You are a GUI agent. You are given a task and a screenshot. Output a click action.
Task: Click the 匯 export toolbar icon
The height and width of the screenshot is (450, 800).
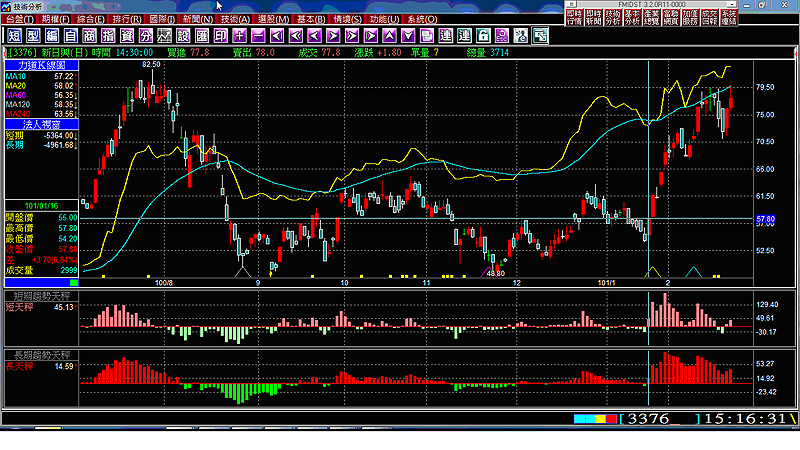202,36
